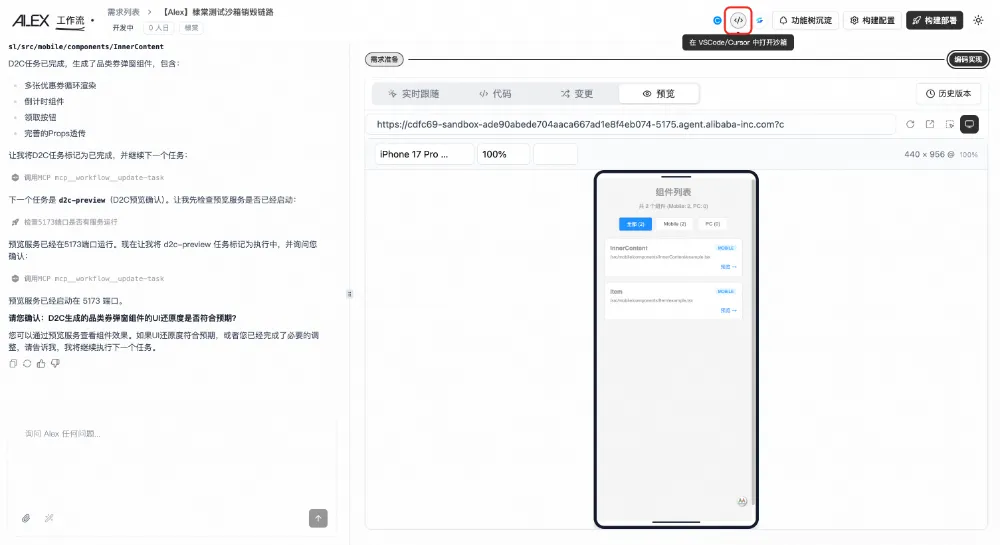Click the blue circular C icon in header
The image size is (1000, 545).
click(x=717, y=20)
